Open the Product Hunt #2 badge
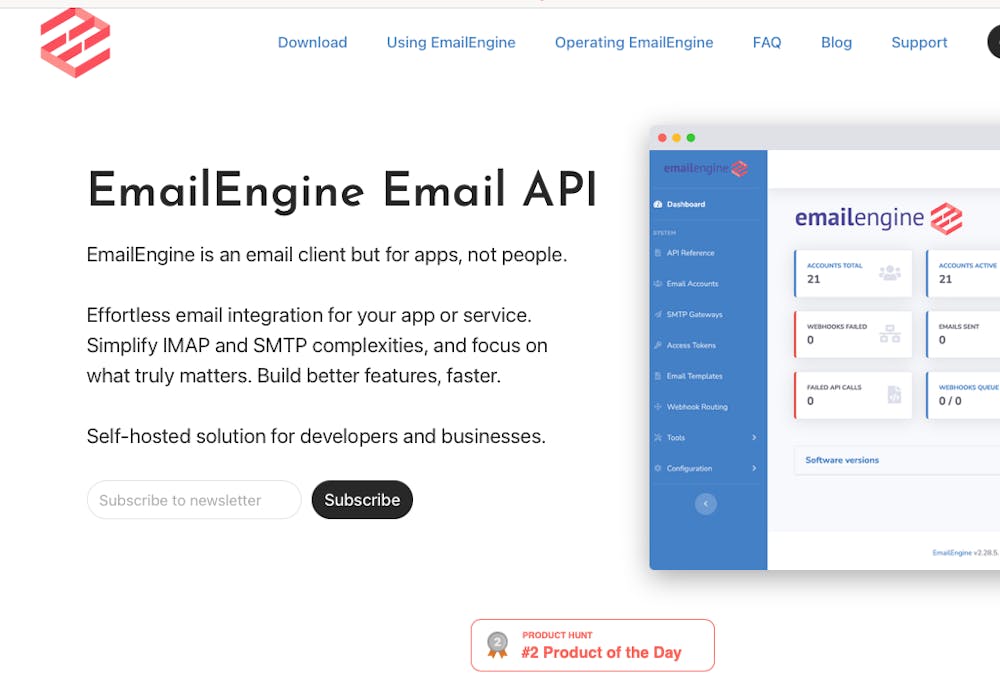 pyautogui.click(x=592, y=645)
